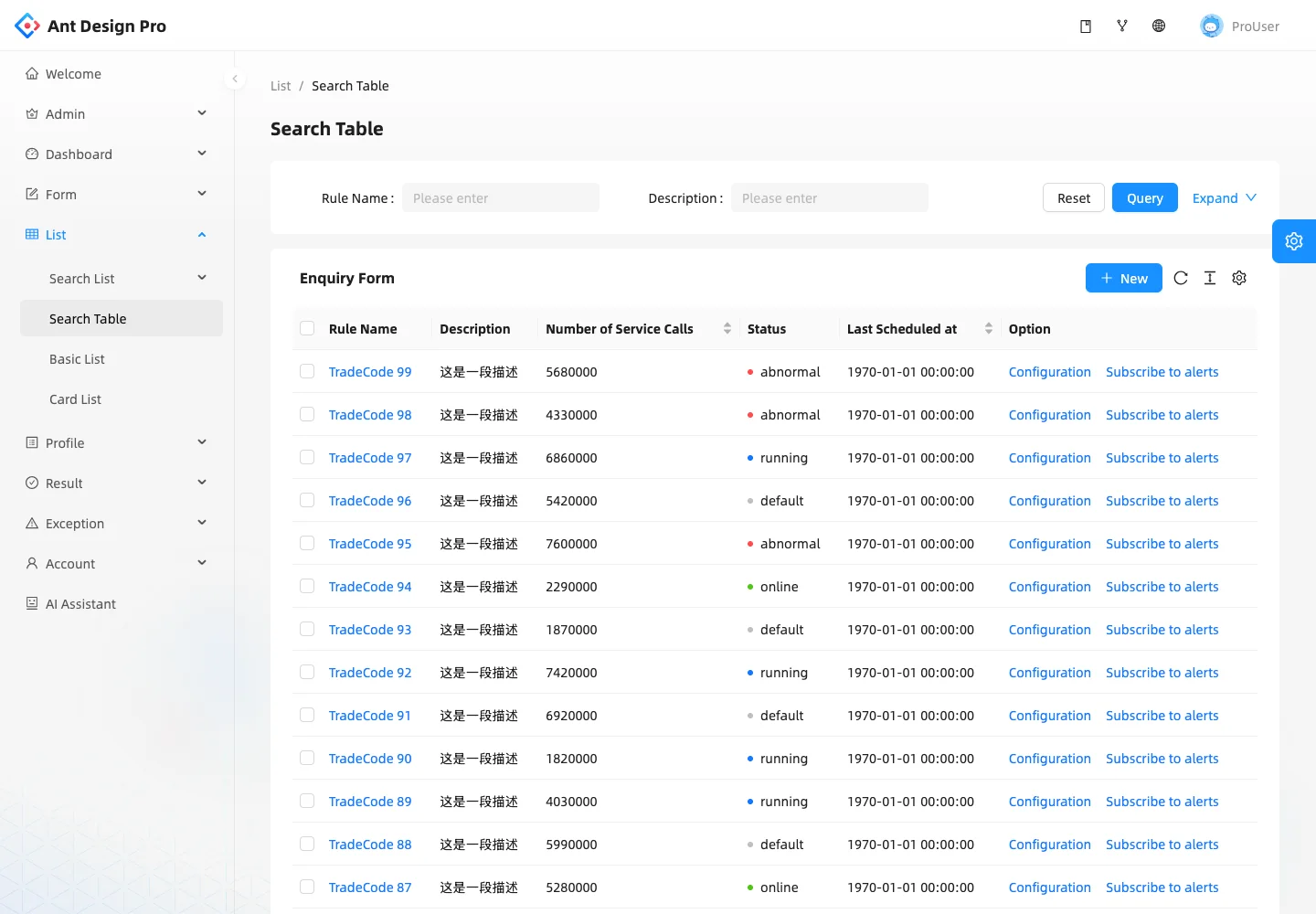Image resolution: width=1316 pixels, height=914 pixels.
Task: Open the language globe icon
Action: point(1159,27)
